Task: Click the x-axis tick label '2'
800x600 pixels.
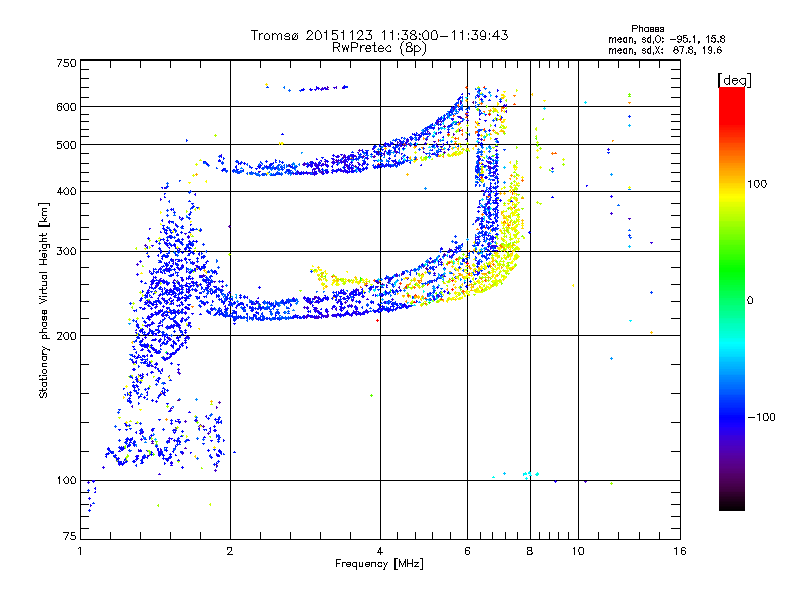Action: point(230,551)
